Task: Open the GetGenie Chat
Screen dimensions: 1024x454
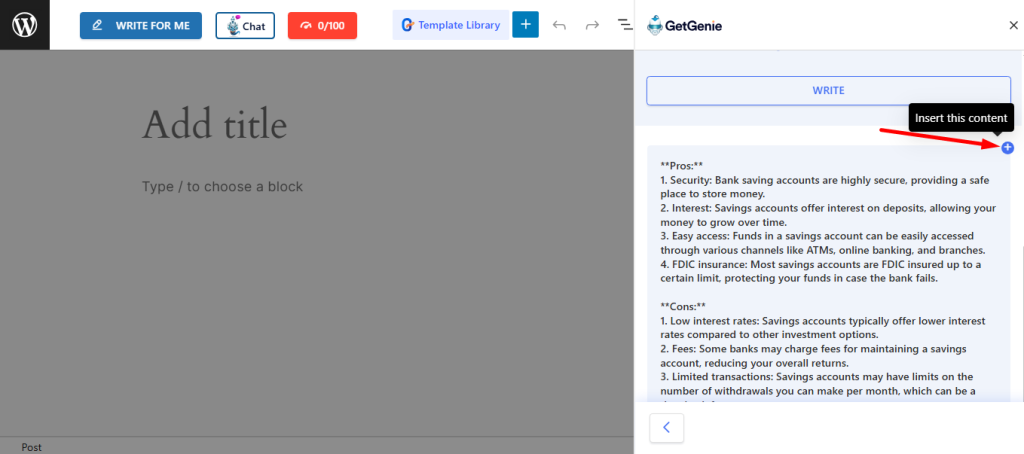Action: pos(245,26)
